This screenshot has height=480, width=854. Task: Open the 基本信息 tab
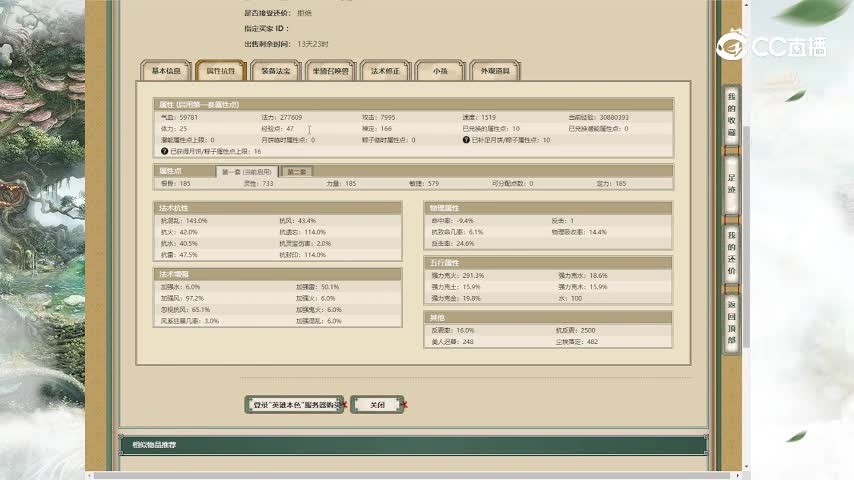pyautogui.click(x=166, y=71)
